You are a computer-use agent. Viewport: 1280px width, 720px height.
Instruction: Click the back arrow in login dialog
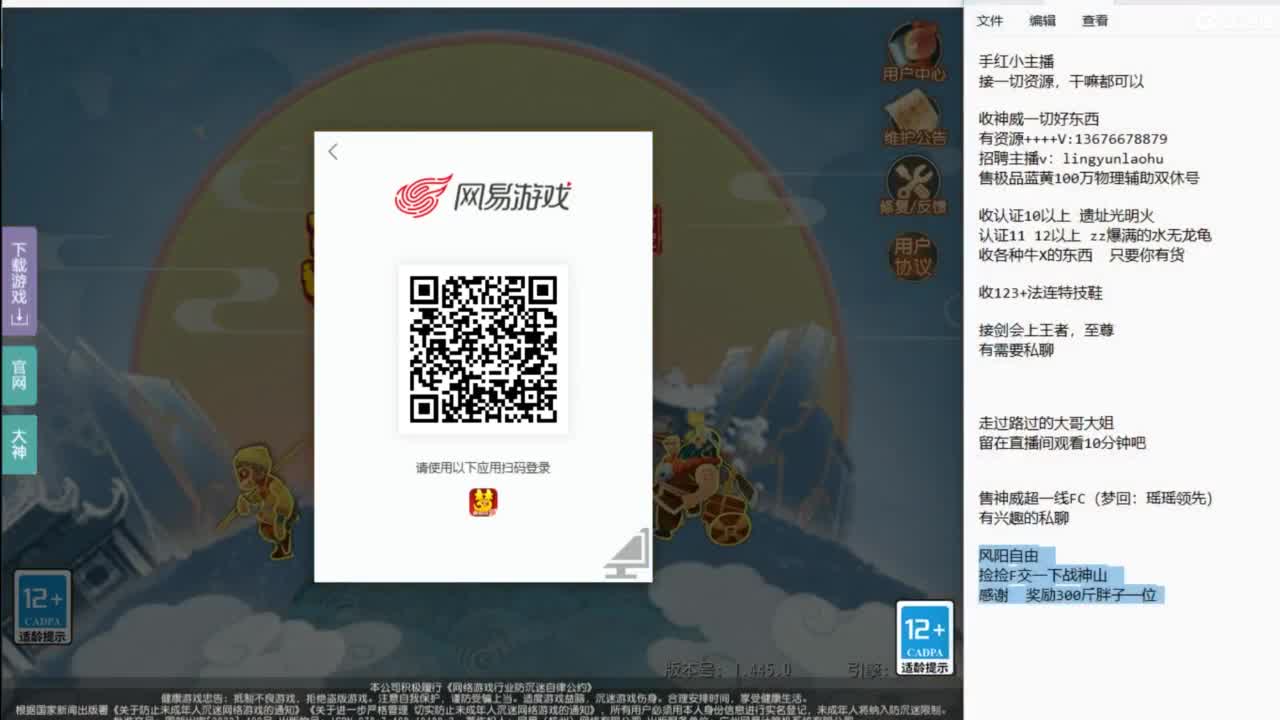(x=333, y=151)
